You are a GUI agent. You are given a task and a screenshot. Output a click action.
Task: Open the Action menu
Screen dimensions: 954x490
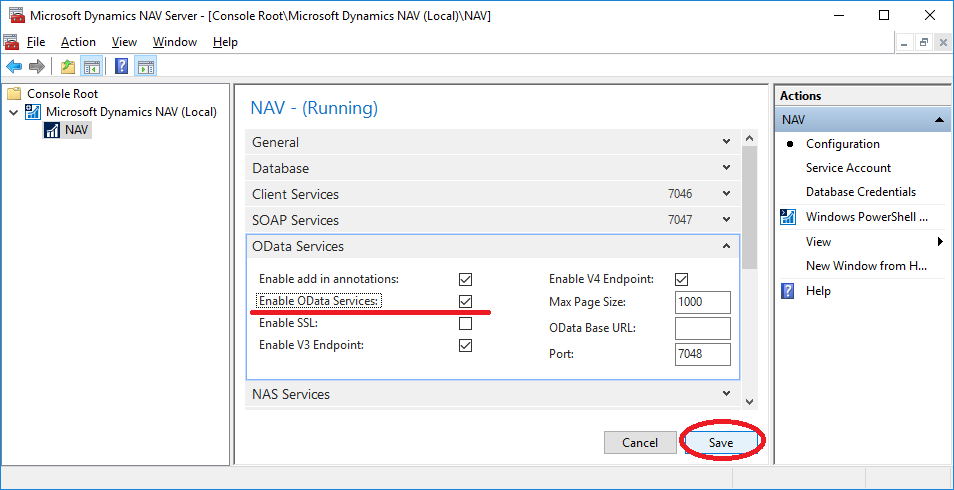(78, 42)
